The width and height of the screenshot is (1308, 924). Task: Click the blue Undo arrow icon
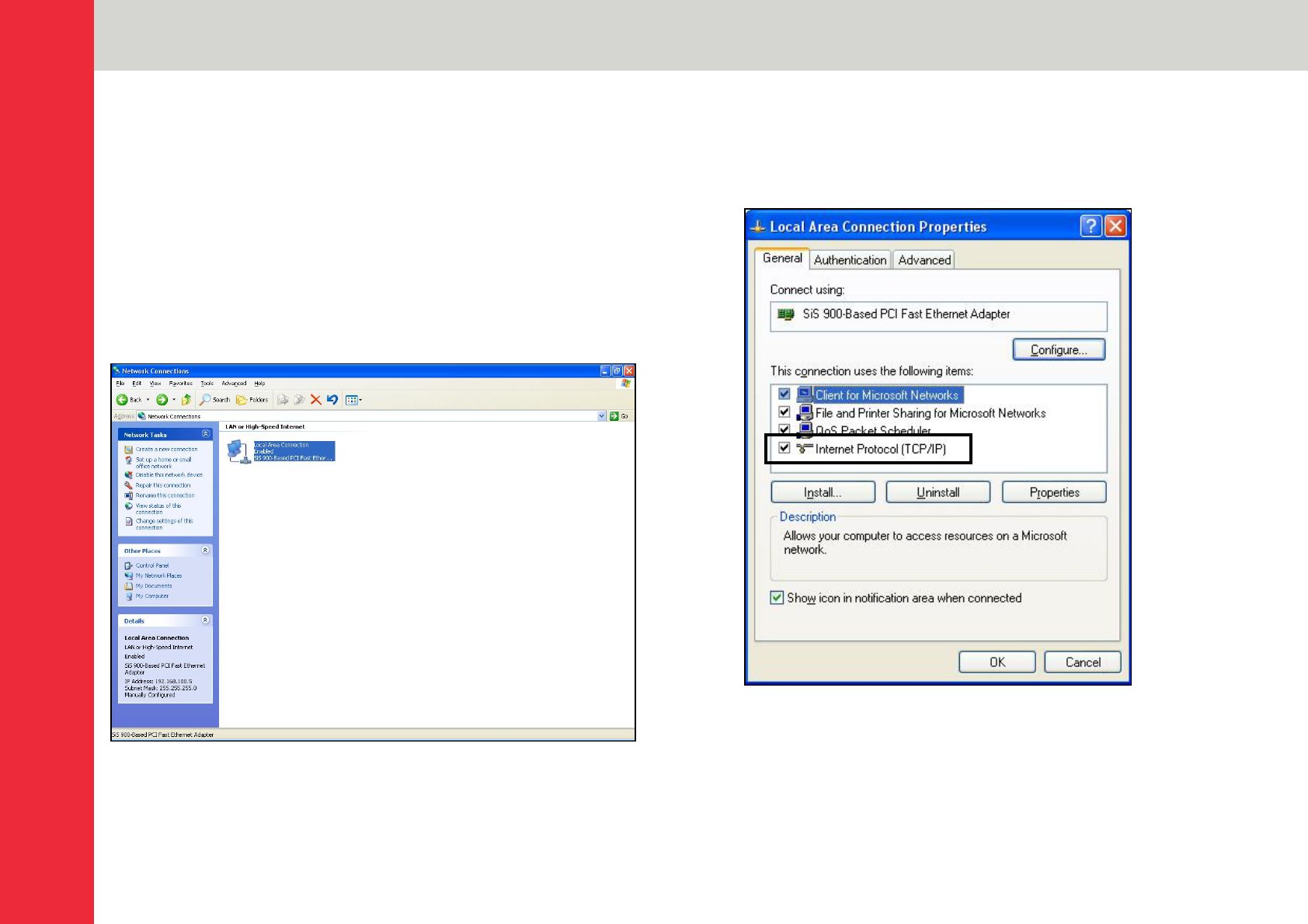(x=332, y=400)
